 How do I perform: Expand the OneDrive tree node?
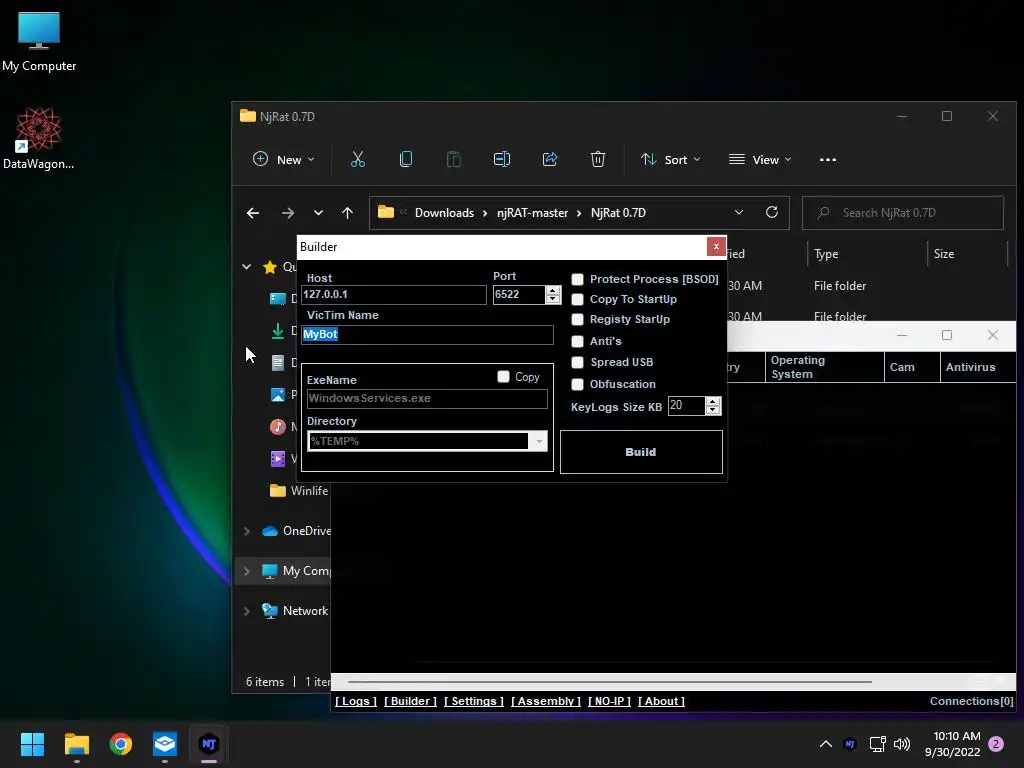[x=246, y=531]
